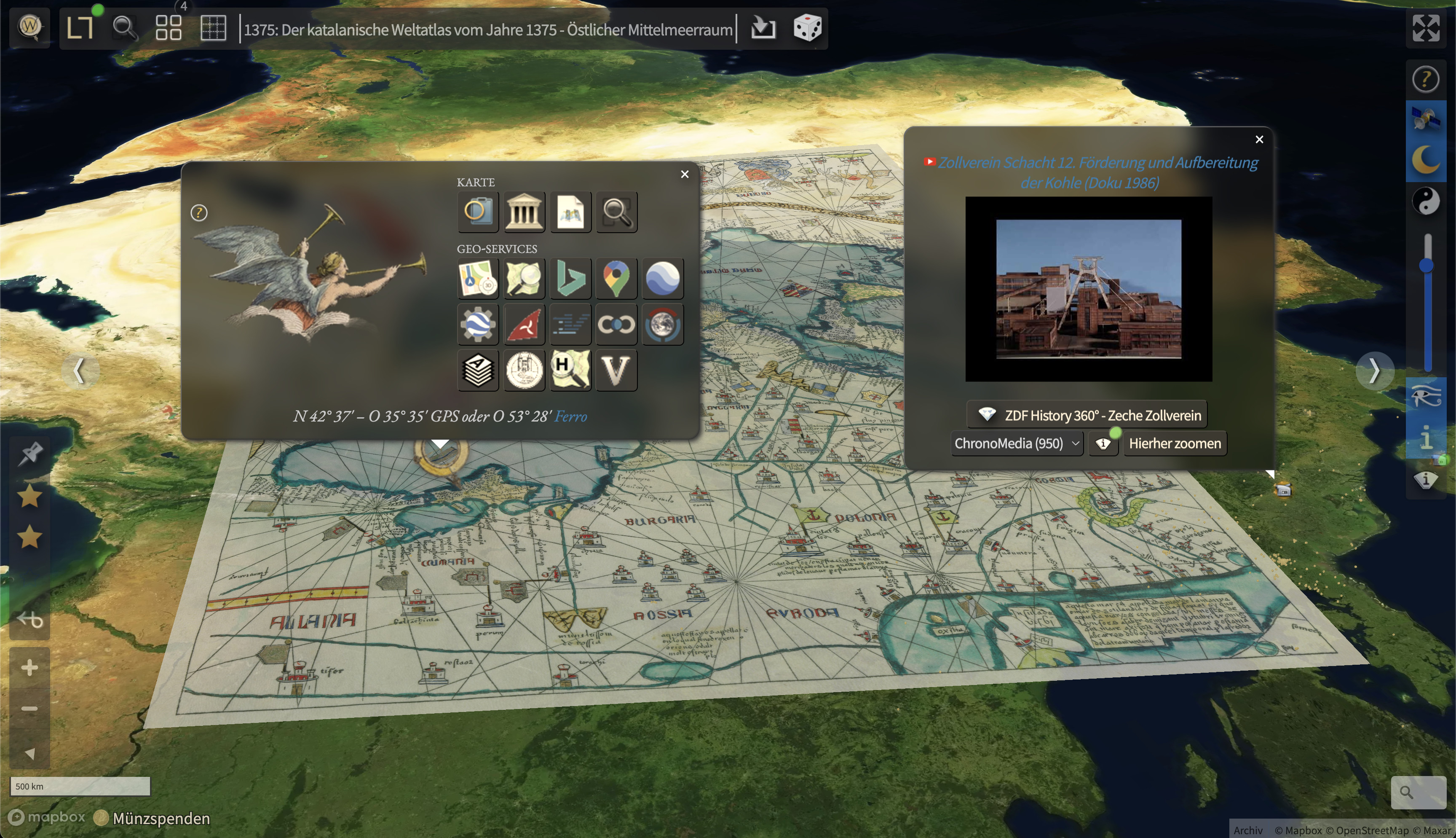Click the round seal stamp geo-service icon
Viewport: 1456px width, 838px height.
[x=524, y=370]
